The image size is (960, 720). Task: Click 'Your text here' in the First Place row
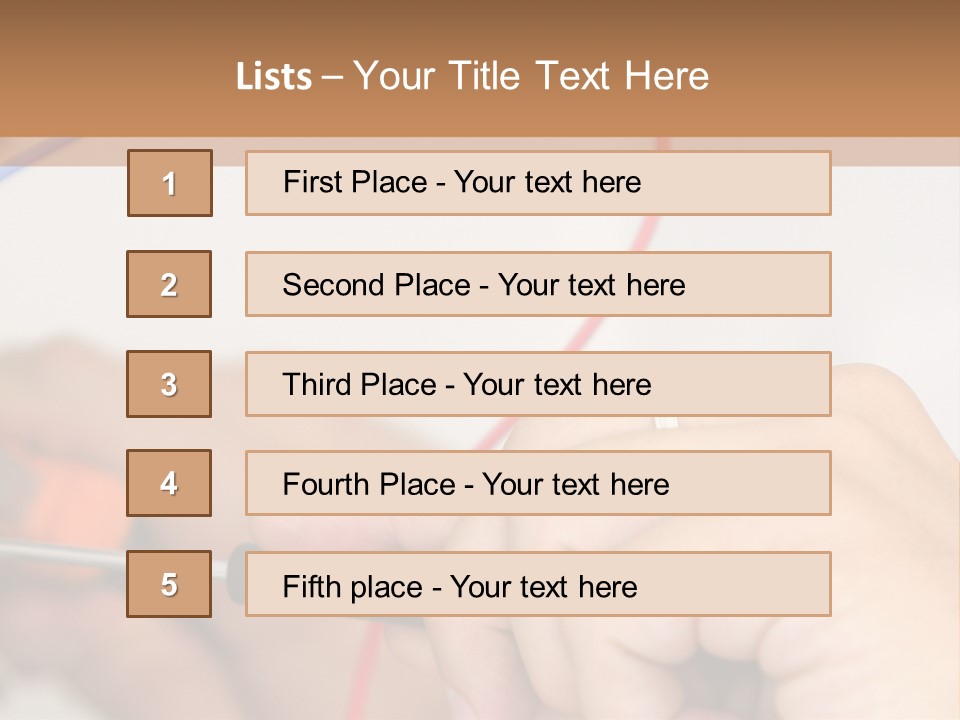[547, 182]
